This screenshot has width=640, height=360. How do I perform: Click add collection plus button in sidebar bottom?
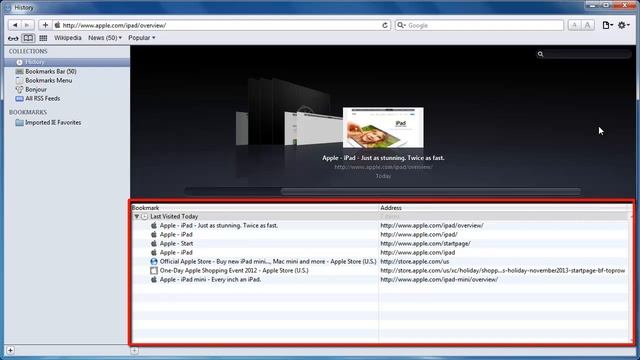coord(10,350)
